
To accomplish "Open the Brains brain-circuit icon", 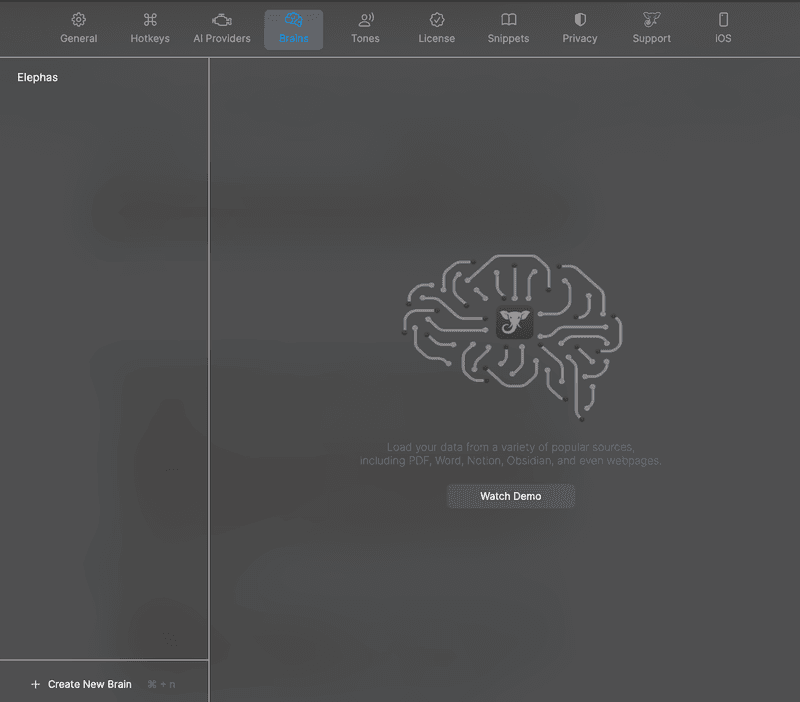I will [293, 19].
